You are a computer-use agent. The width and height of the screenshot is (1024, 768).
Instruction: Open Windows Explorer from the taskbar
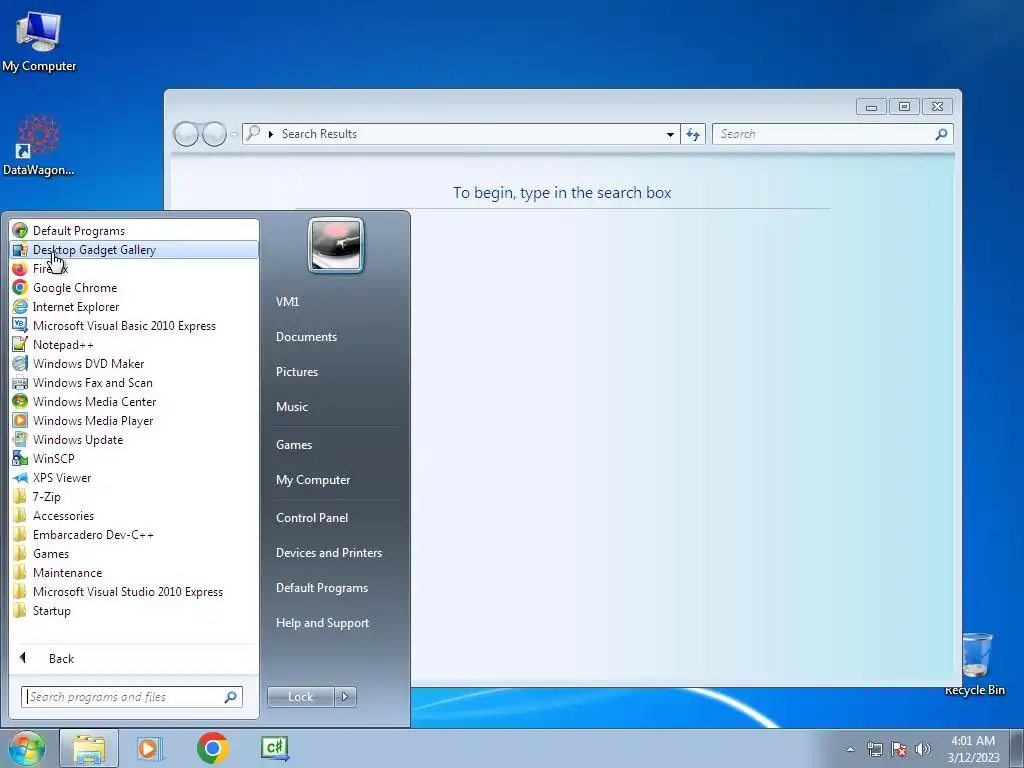pos(89,748)
